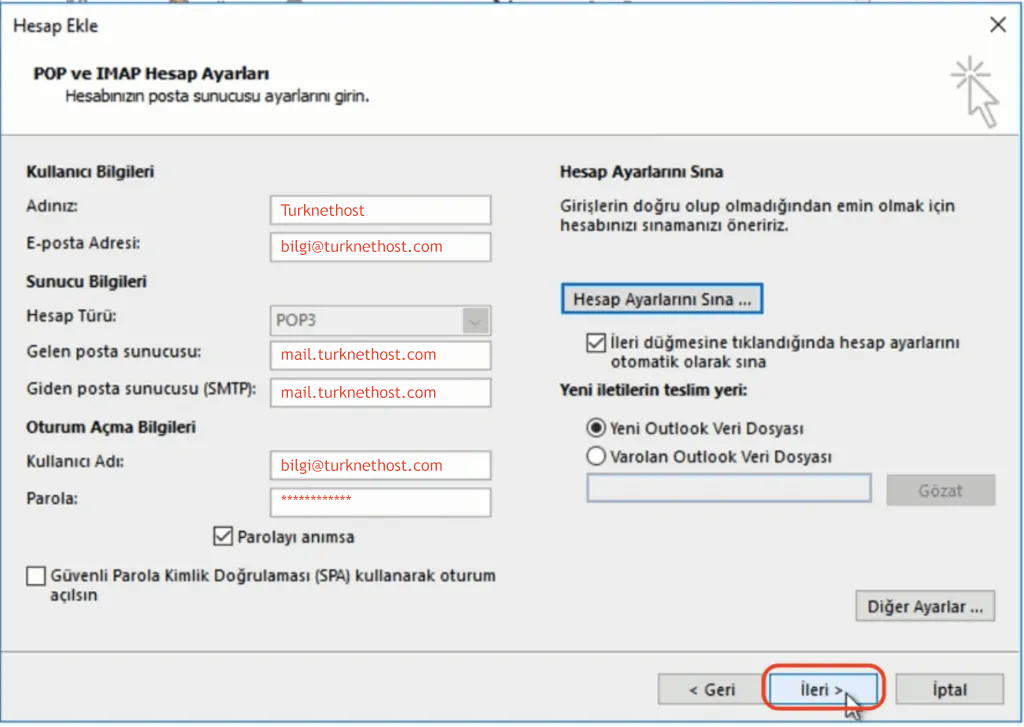The width and height of the screenshot is (1024, 727).
Task: Enable Güvenli Parola Kimlik Doğrulaması (SPA) checkbox
Action: [x=36, y=575]
